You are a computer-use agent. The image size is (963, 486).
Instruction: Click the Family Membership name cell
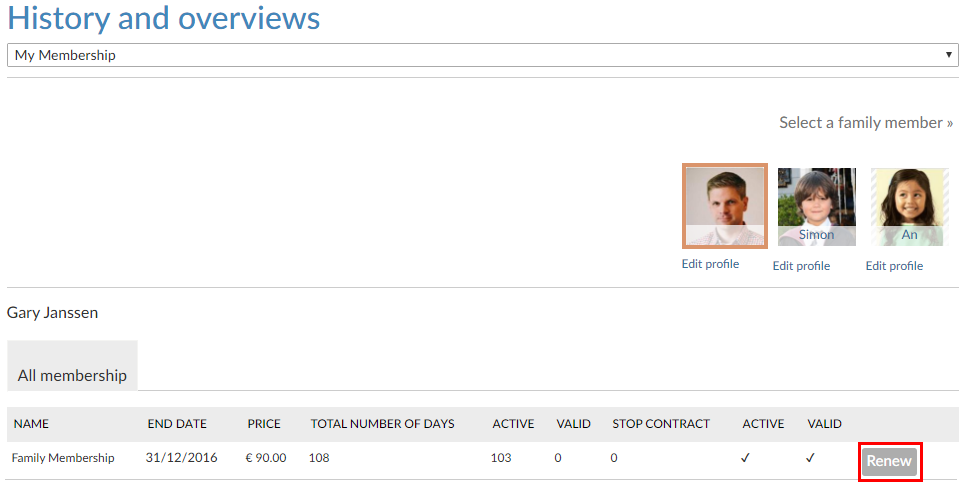coord(63,458)
